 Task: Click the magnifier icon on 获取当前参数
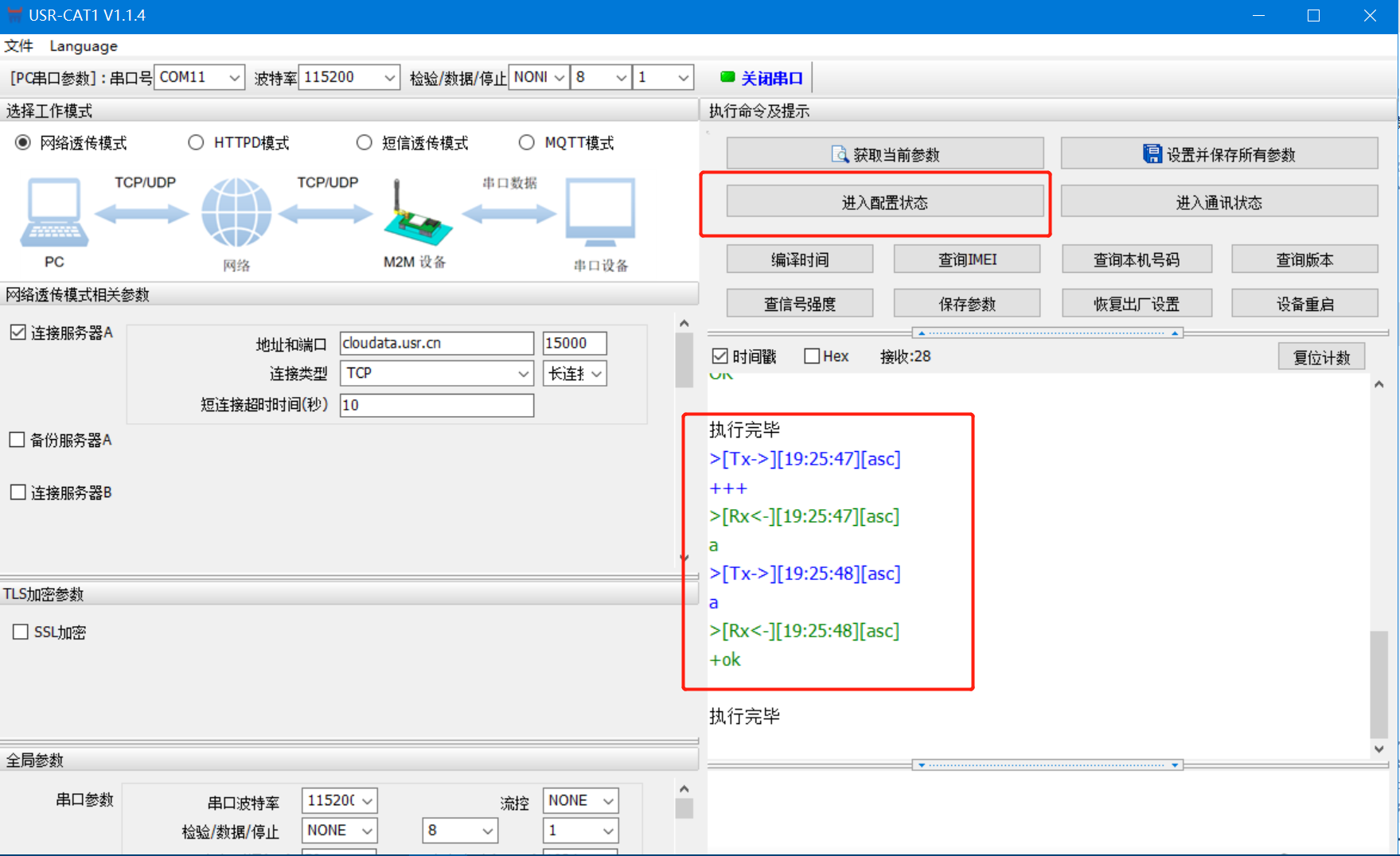tap(839, 154)
